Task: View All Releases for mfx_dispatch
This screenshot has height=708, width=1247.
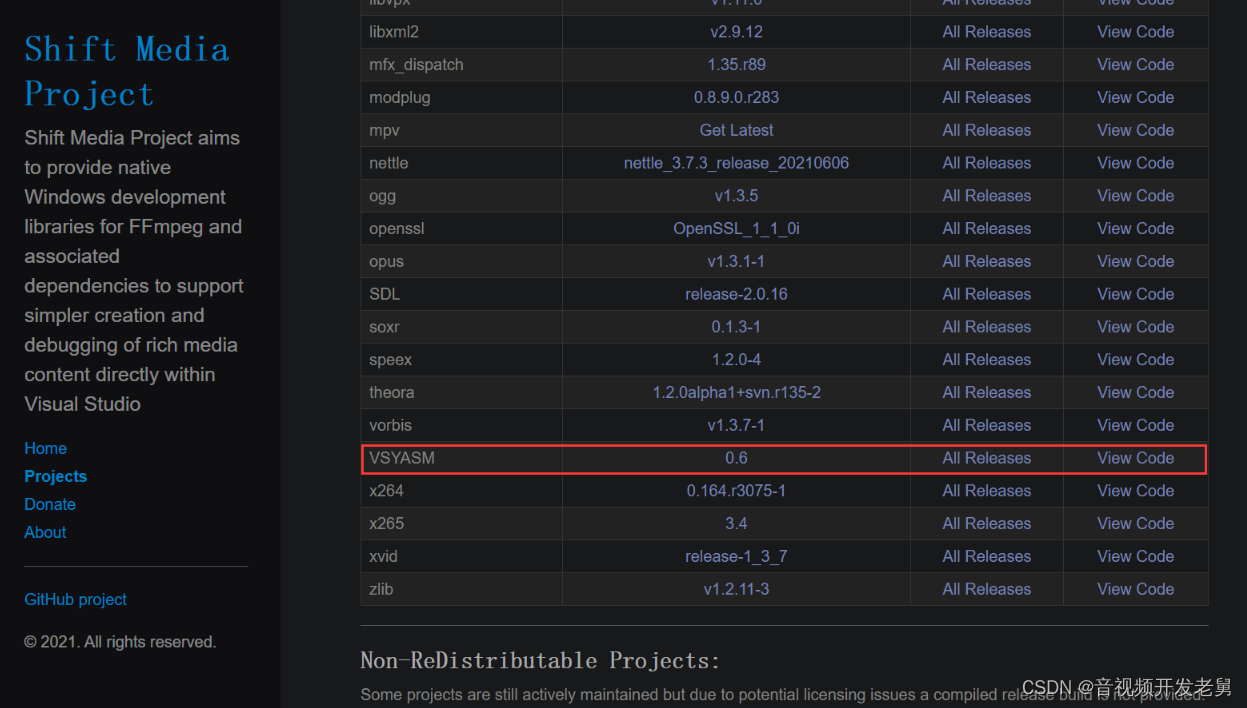Action: point(987,65)
